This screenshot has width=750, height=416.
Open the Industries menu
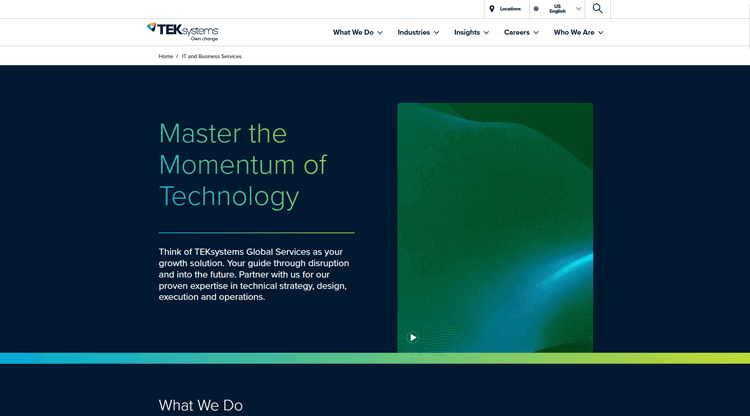[413, 32]
